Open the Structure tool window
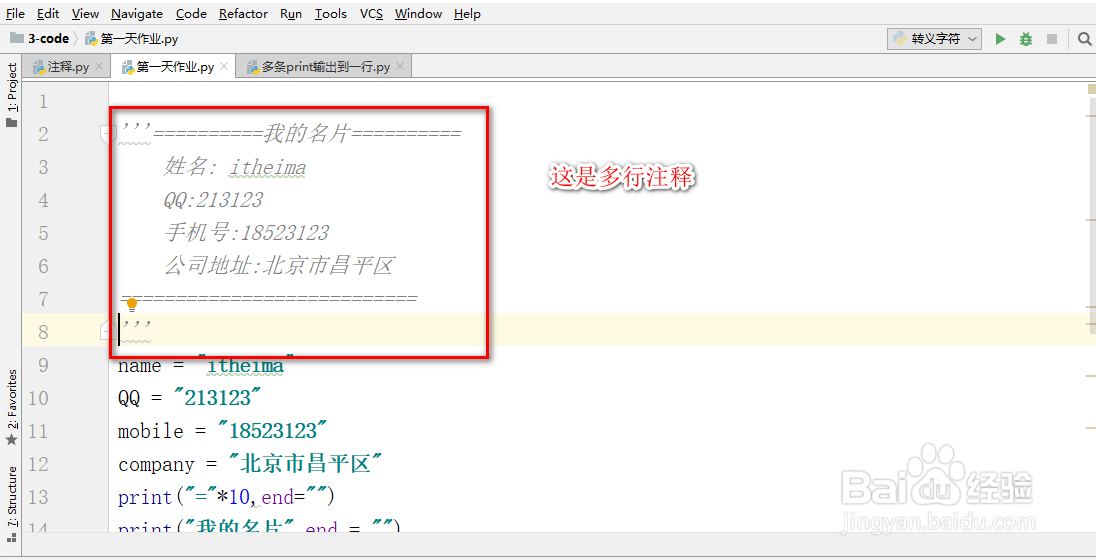 tap(11, 504)
